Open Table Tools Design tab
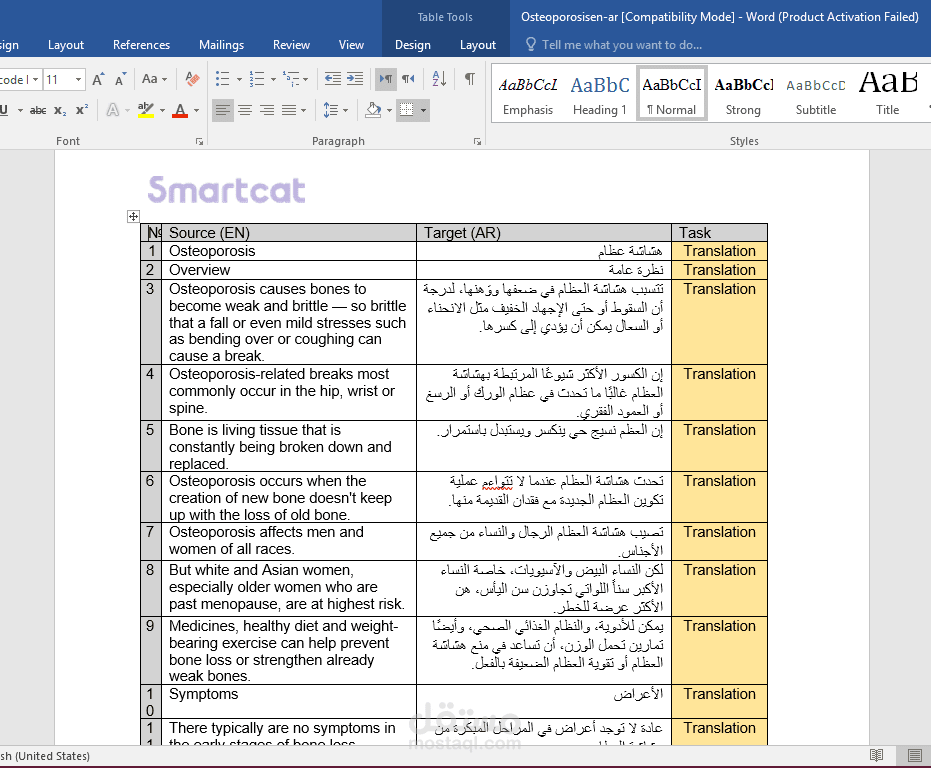 (413, 45)
